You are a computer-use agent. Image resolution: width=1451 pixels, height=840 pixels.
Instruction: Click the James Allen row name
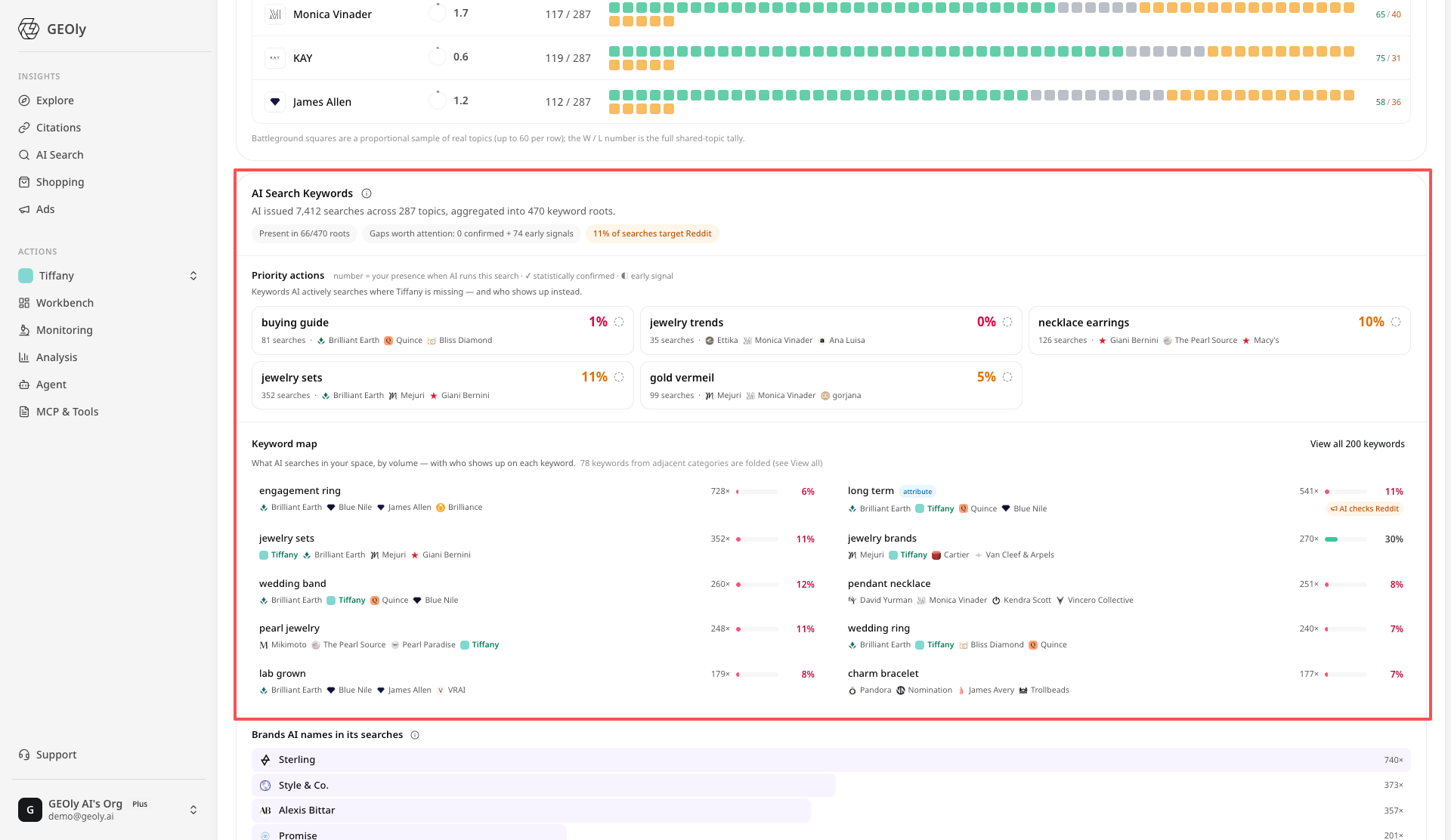(x=322, y=102)
